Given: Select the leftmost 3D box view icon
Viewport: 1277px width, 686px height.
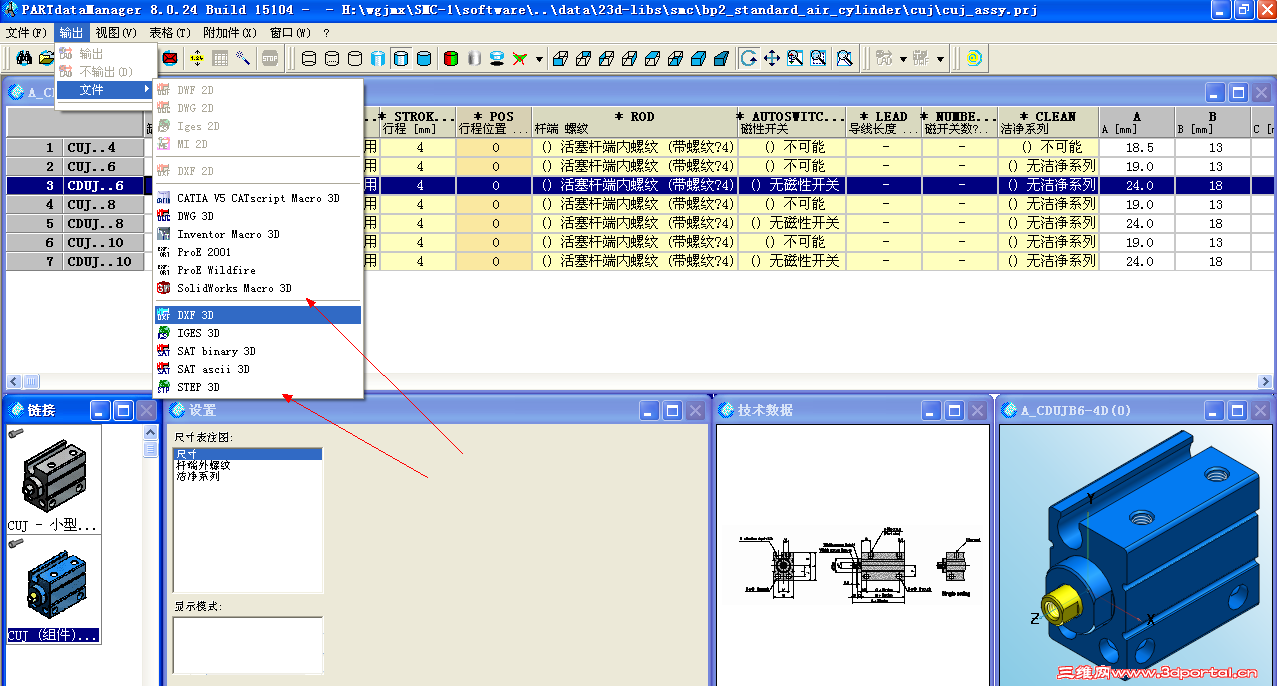Looking at the screenshot, I should coord(559,58).
